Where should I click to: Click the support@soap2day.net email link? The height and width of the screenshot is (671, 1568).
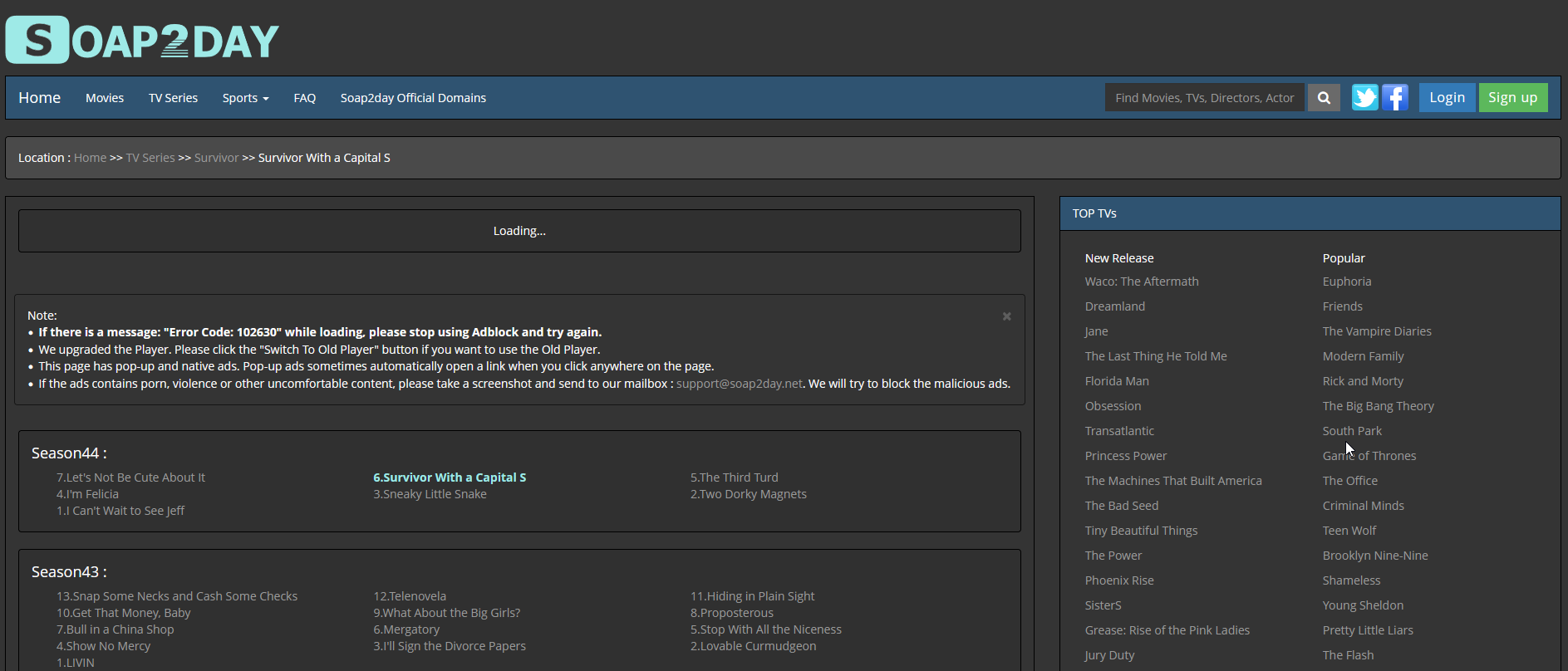[x=740, y=384]
